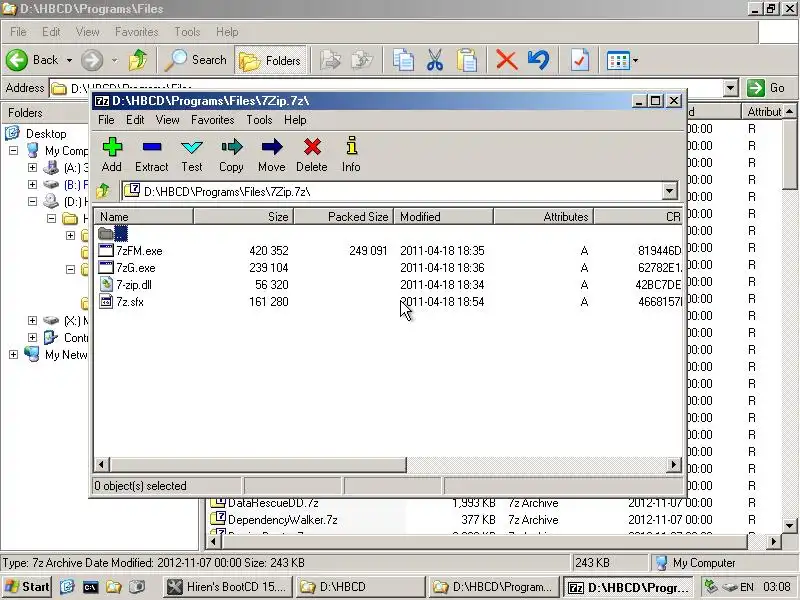800x600 pixels.
Task: Open the File menu in 7-Zip
Action: [106, 120]
